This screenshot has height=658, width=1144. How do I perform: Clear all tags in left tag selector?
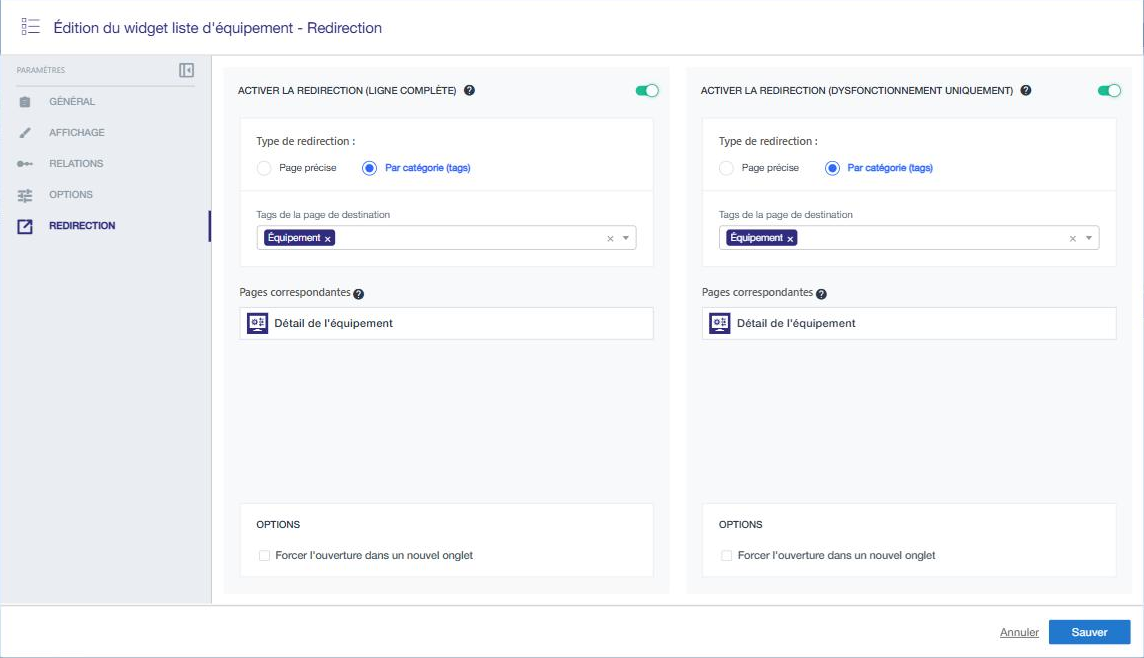tap(610, 239)
